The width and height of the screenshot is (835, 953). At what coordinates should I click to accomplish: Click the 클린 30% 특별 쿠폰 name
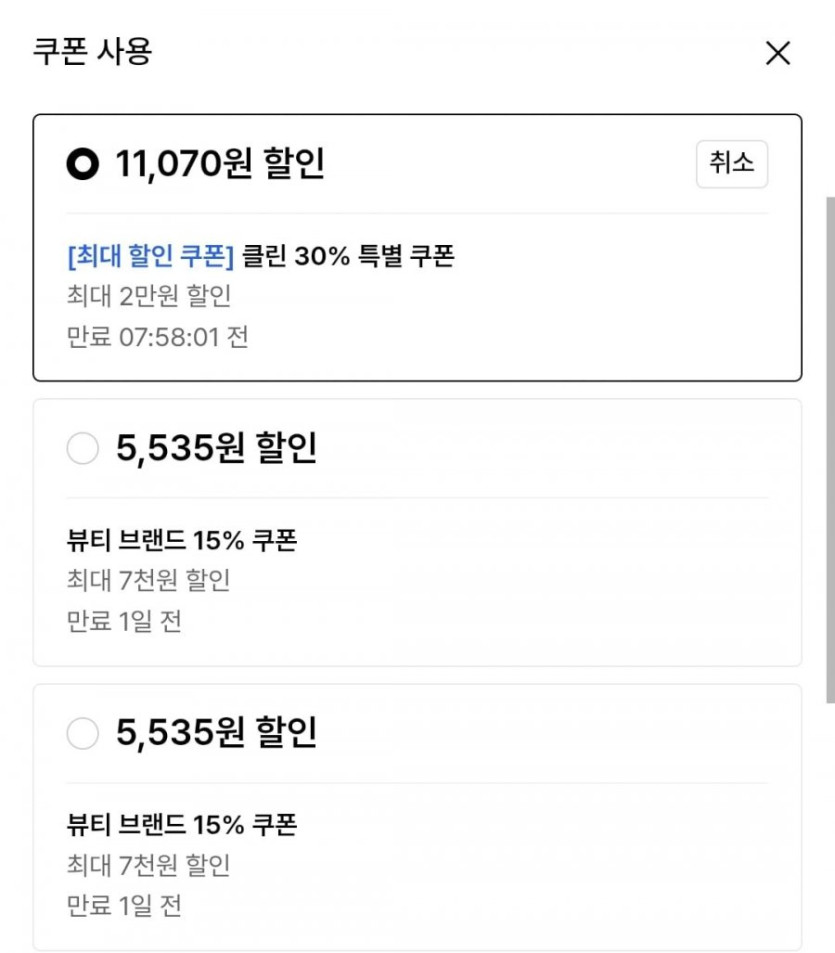(x=348, y=256)
